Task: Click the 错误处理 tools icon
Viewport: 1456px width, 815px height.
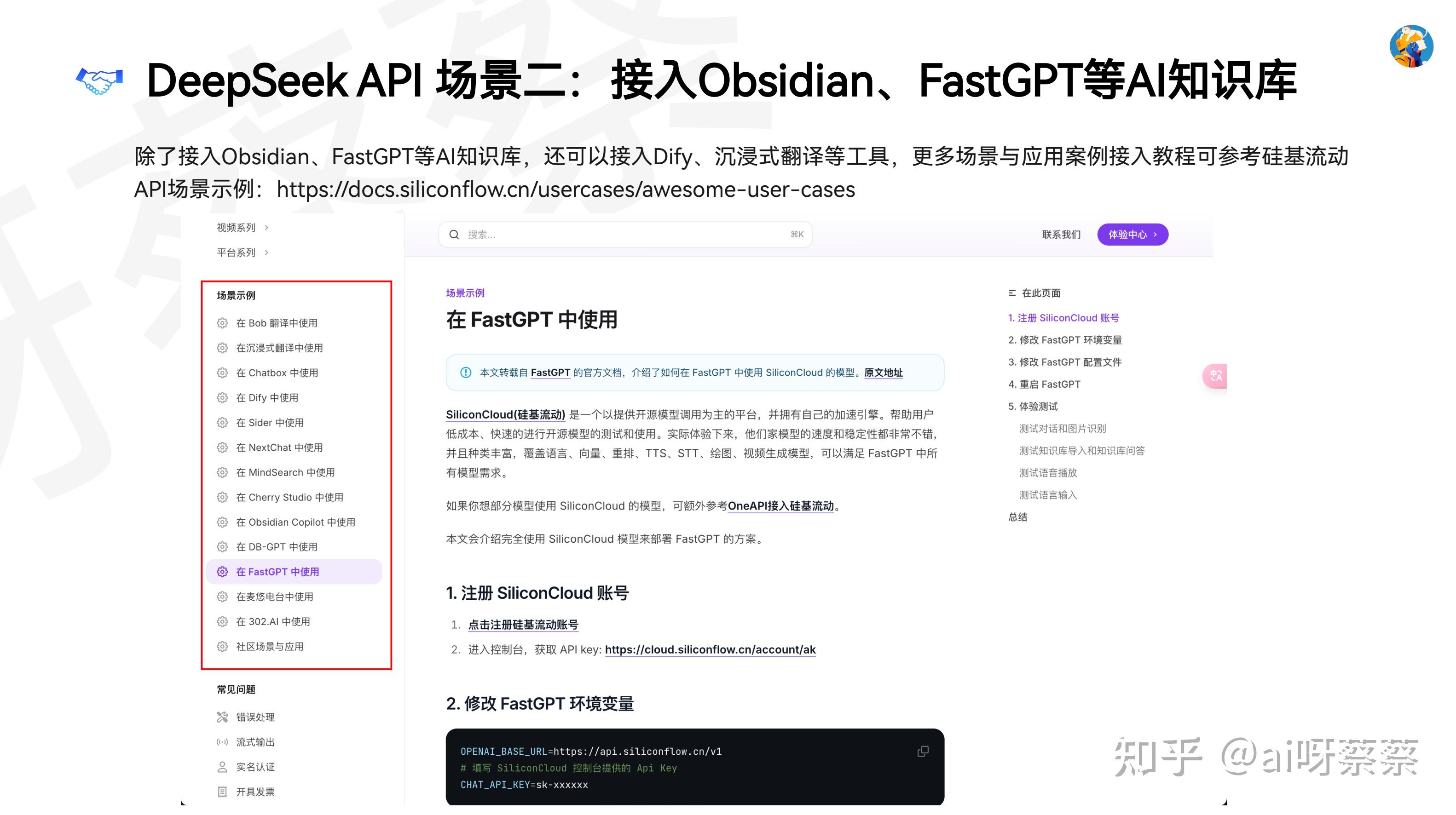Action: (222, 717)
